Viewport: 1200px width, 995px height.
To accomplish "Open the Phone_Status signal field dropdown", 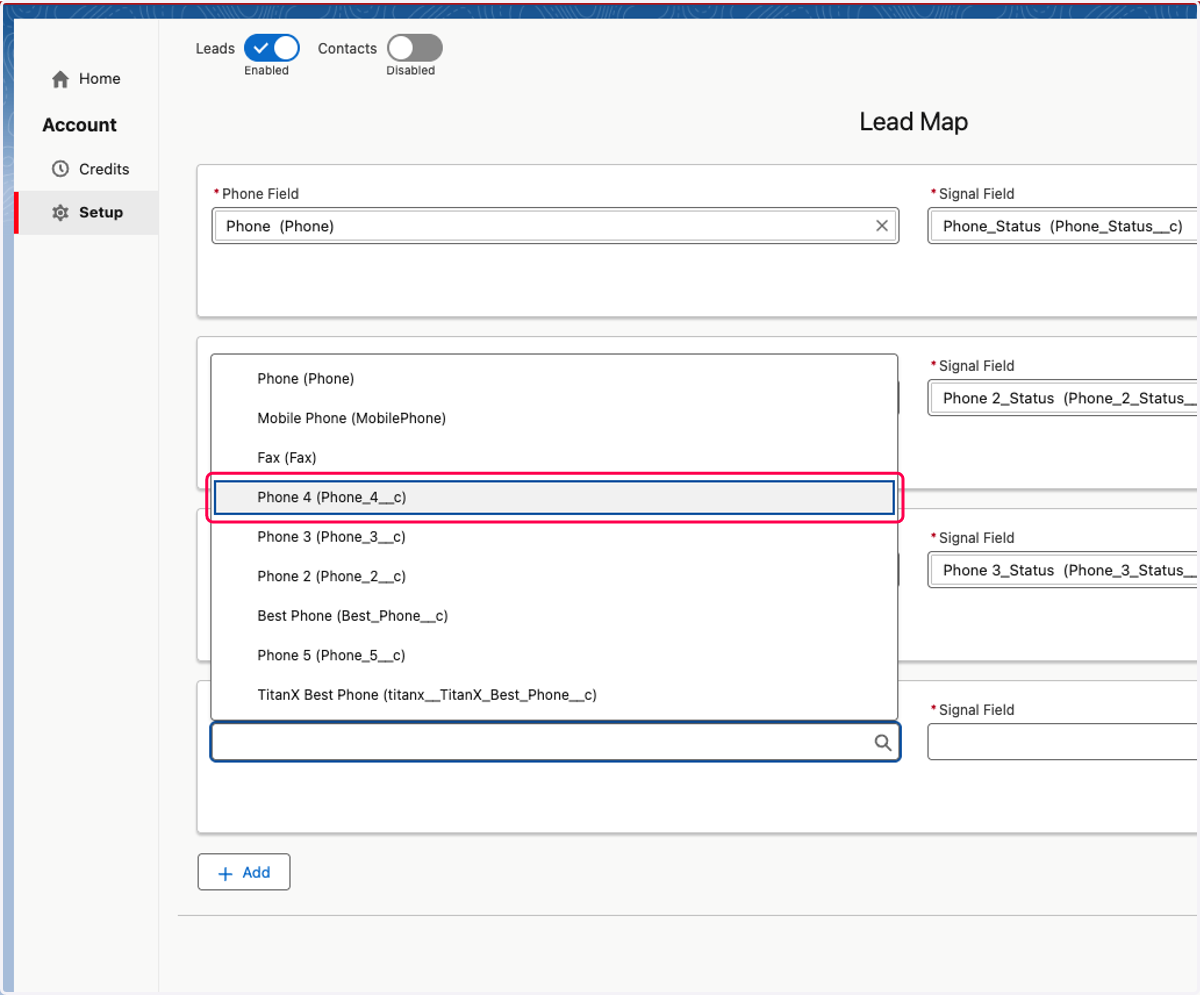I will pyautogui.click(x=1063, y=226).
